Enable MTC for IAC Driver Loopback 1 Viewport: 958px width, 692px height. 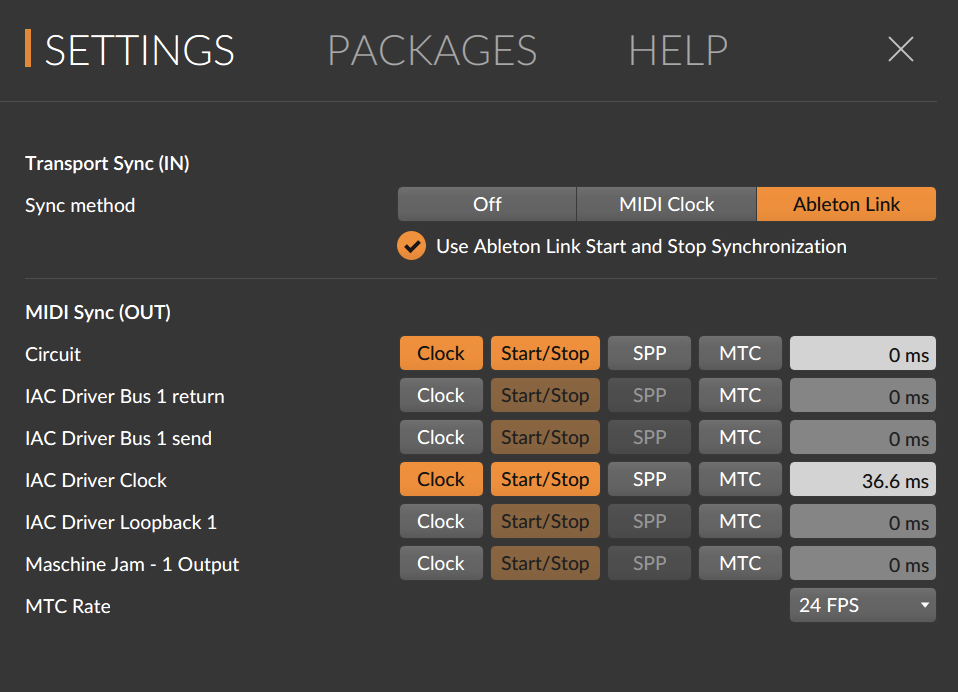[x=740, y=521]
